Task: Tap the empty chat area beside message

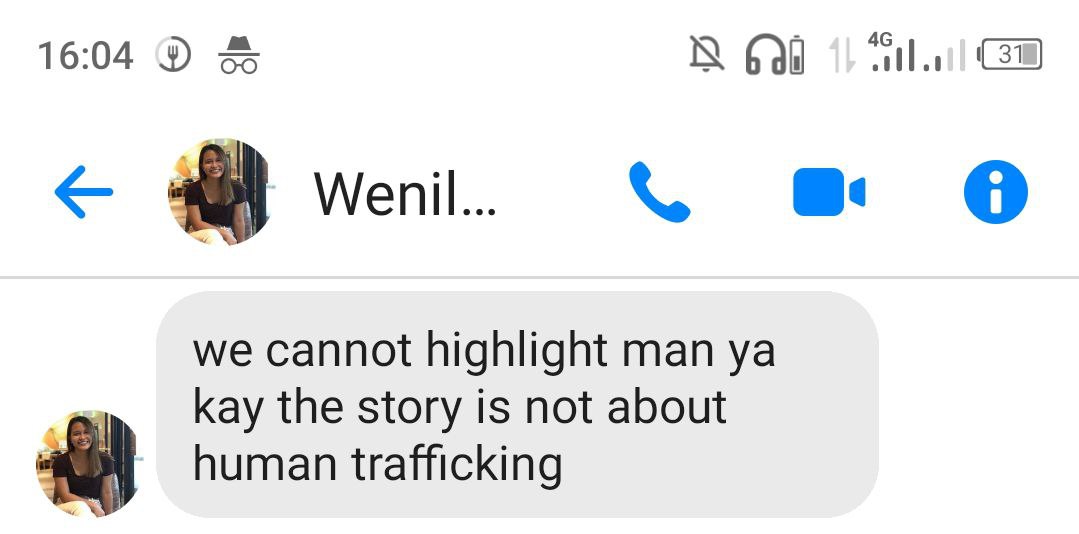Action: [x=977, y=405]
